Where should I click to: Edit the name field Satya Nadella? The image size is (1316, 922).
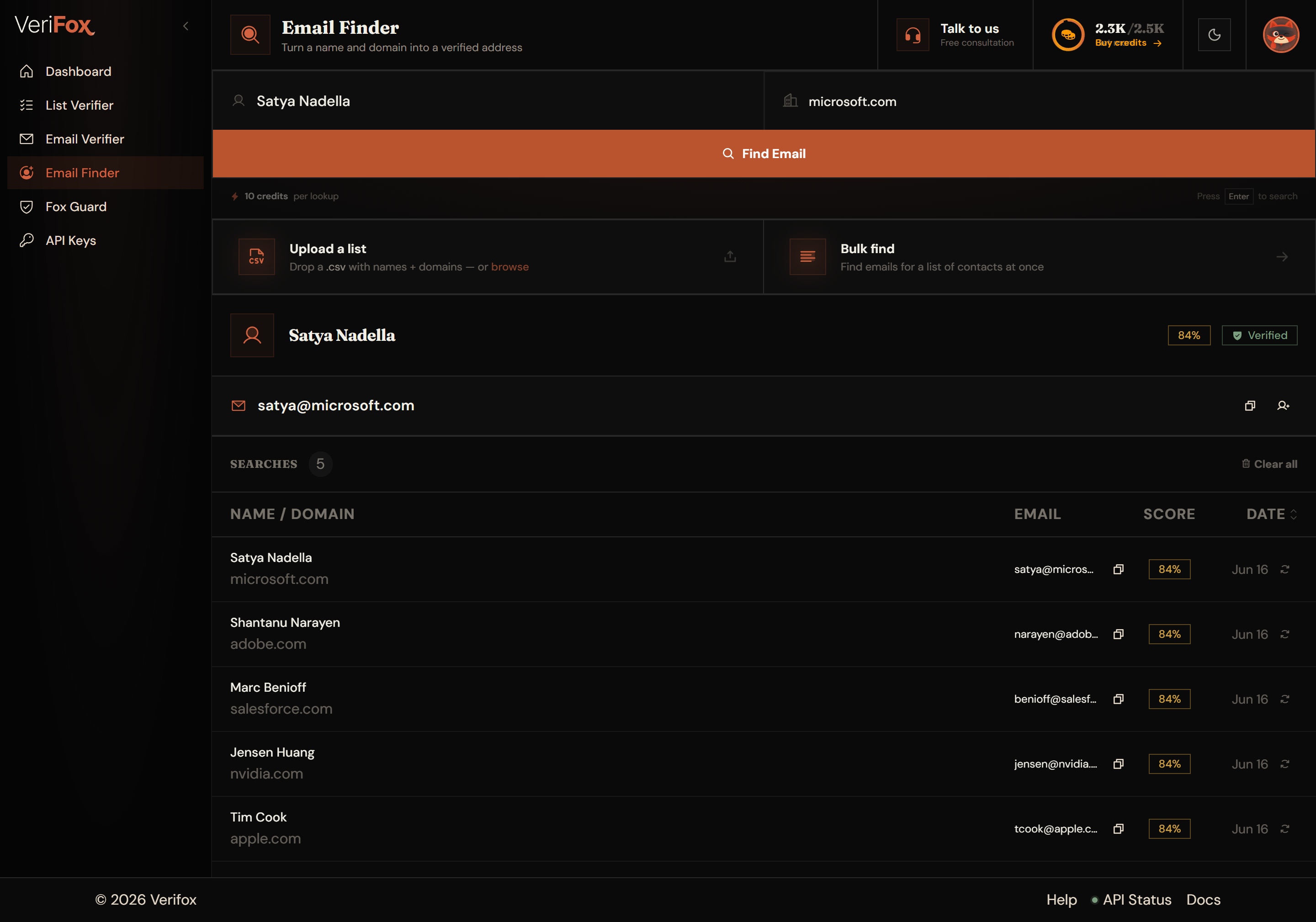(488, 101)
